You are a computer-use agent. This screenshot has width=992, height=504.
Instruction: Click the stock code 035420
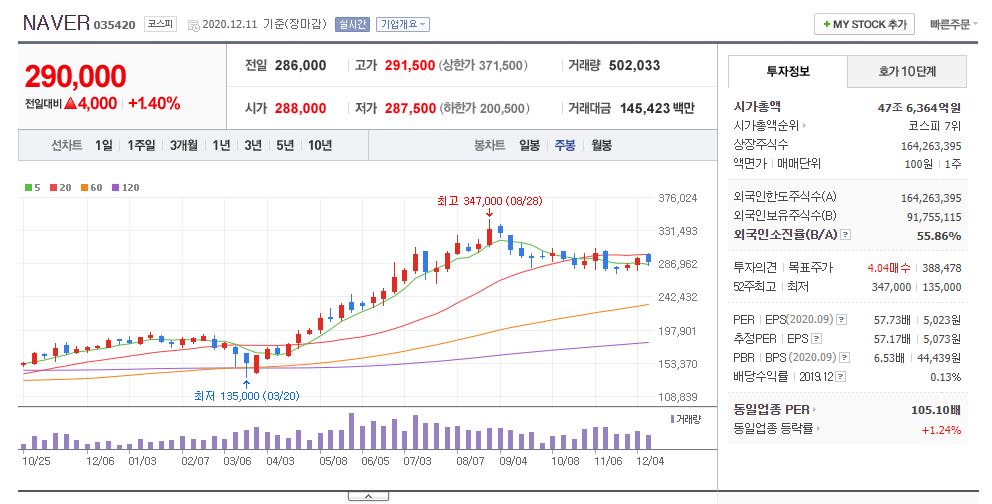point(115,25)
